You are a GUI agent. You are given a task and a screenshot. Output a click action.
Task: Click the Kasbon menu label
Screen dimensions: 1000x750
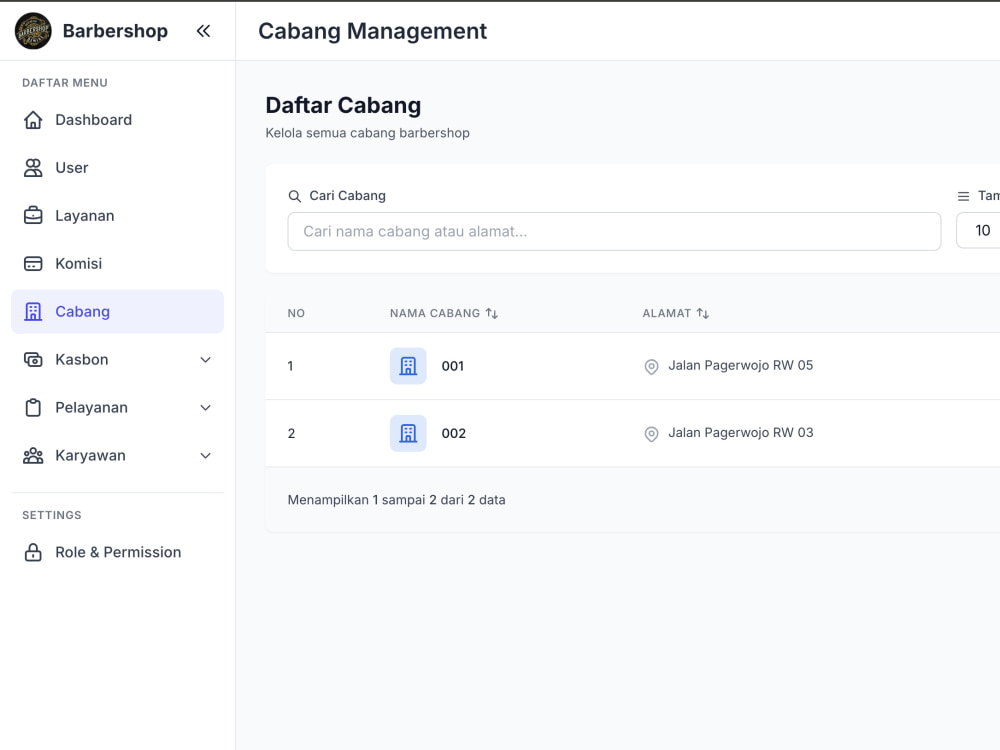[82, 360]
